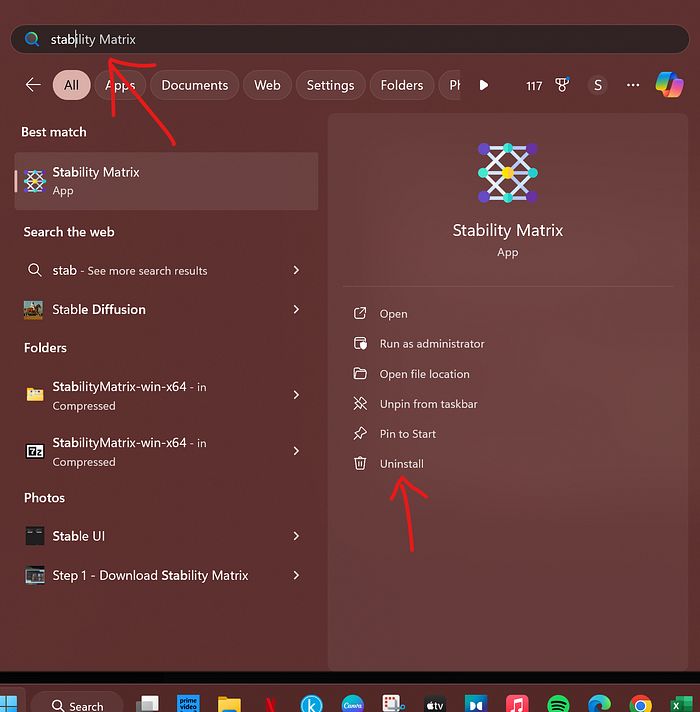700x712 pixels.
Task: Click the rewards points trophy icon
Action: [x=562, y=85]
